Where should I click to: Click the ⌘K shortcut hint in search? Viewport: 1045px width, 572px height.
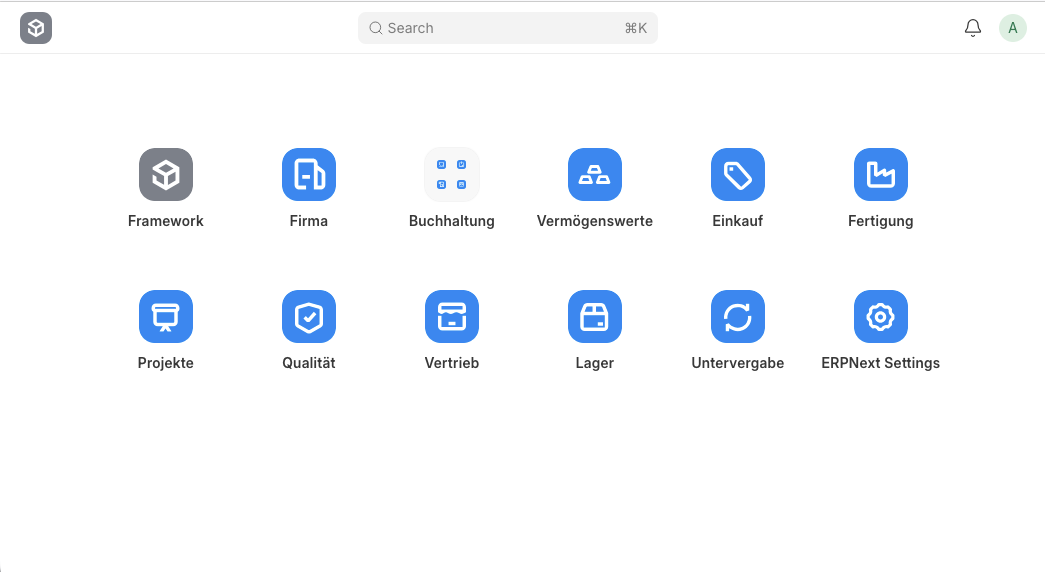[635, 28]
